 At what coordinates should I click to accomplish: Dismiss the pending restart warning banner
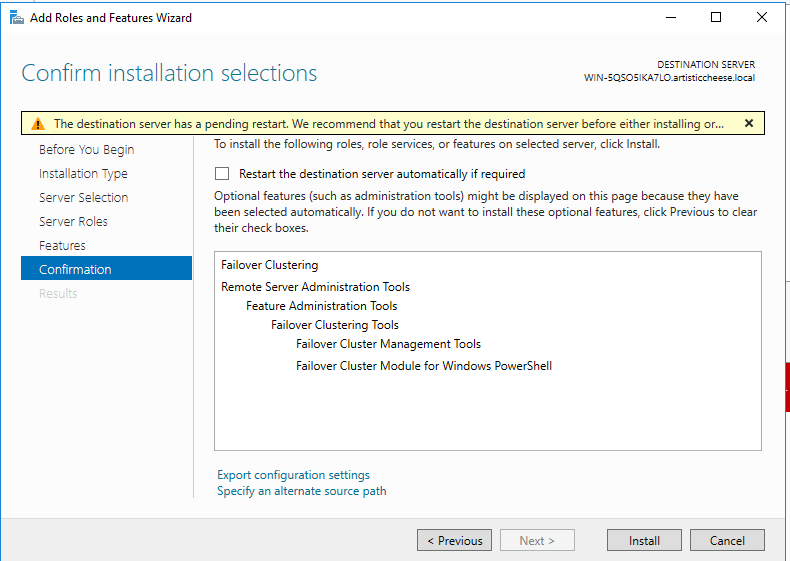pyautogui.click(x=748, y=124)
